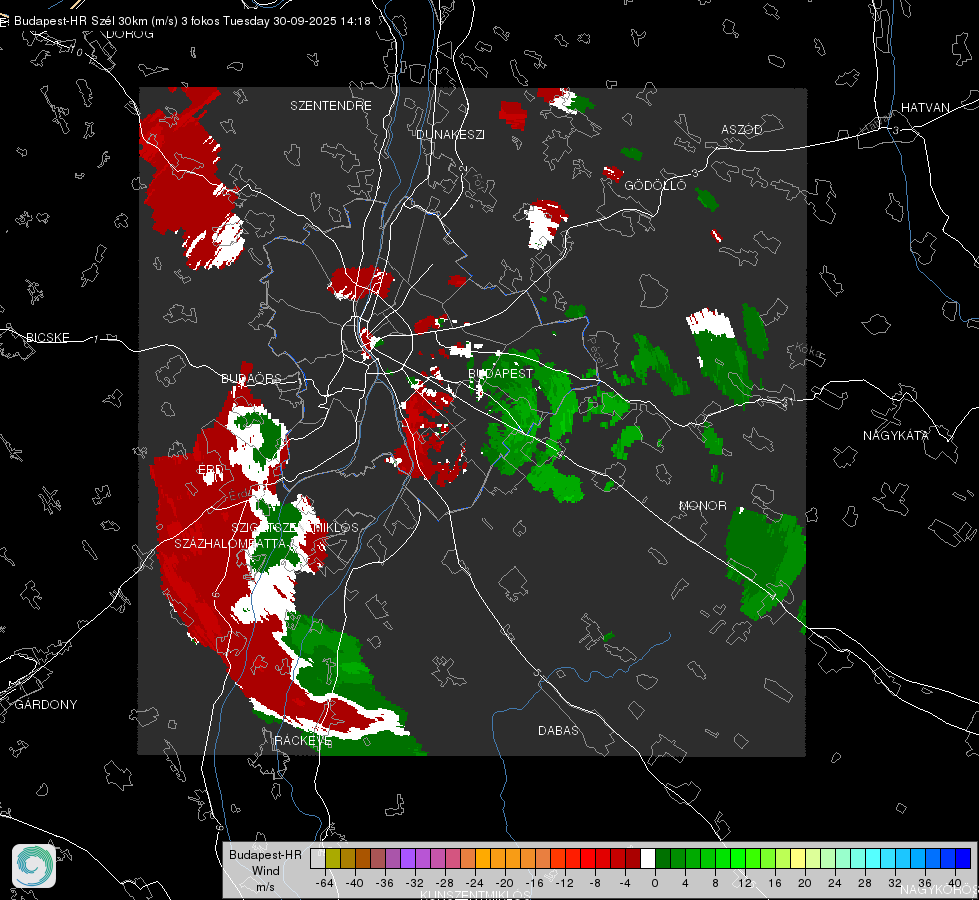Click the swirl logo icon
979x900 pixels.
(x=34, y=866)
